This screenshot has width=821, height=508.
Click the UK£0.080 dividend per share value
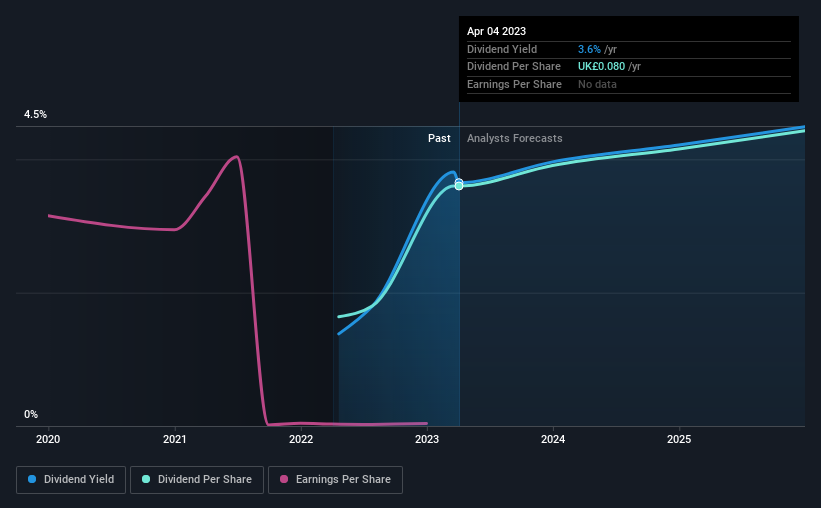(601, 67)
